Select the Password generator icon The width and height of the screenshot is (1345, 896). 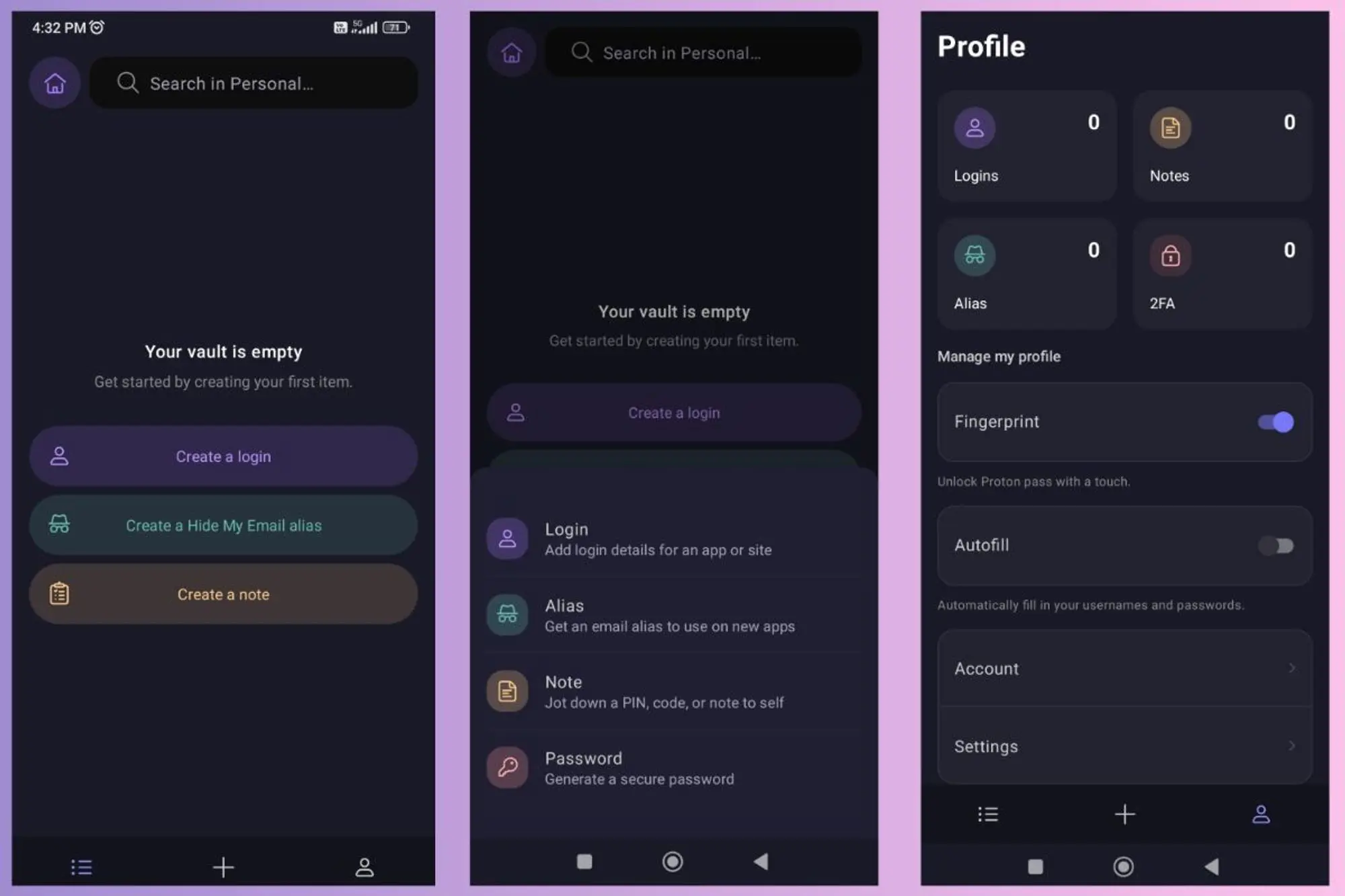(x=509, y=766)
